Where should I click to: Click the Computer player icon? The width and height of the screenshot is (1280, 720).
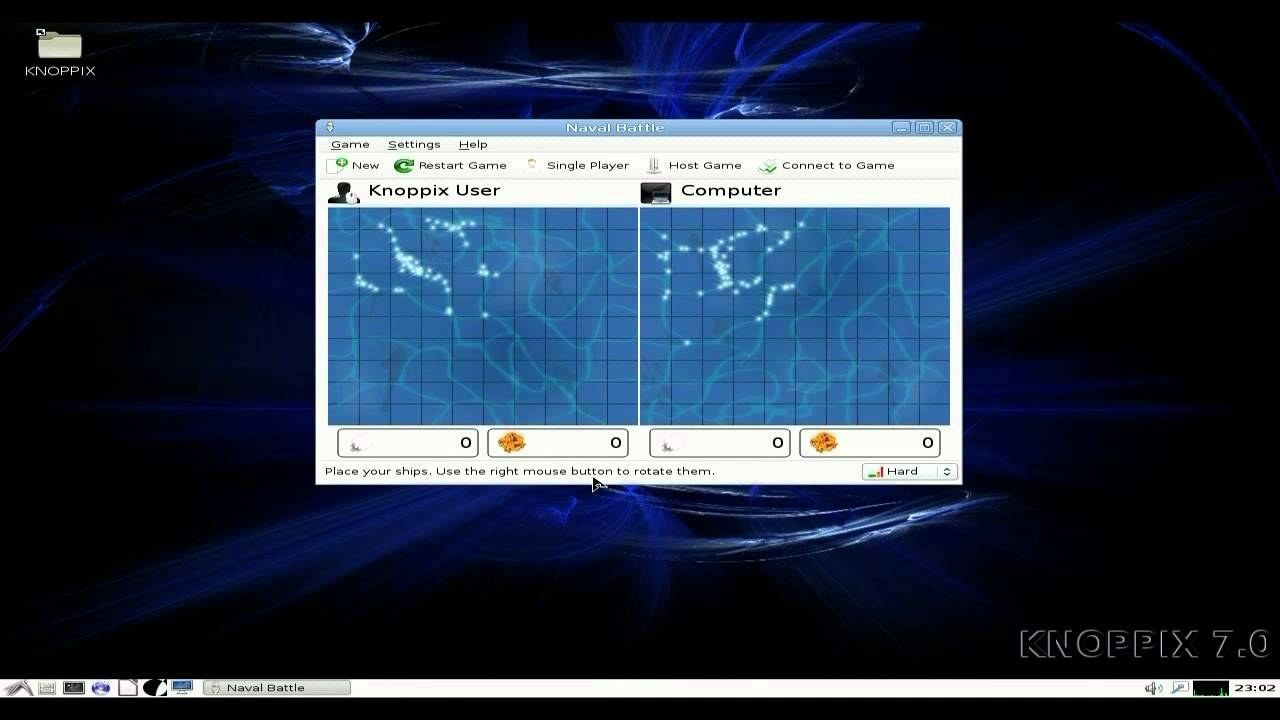pos(655,192)
